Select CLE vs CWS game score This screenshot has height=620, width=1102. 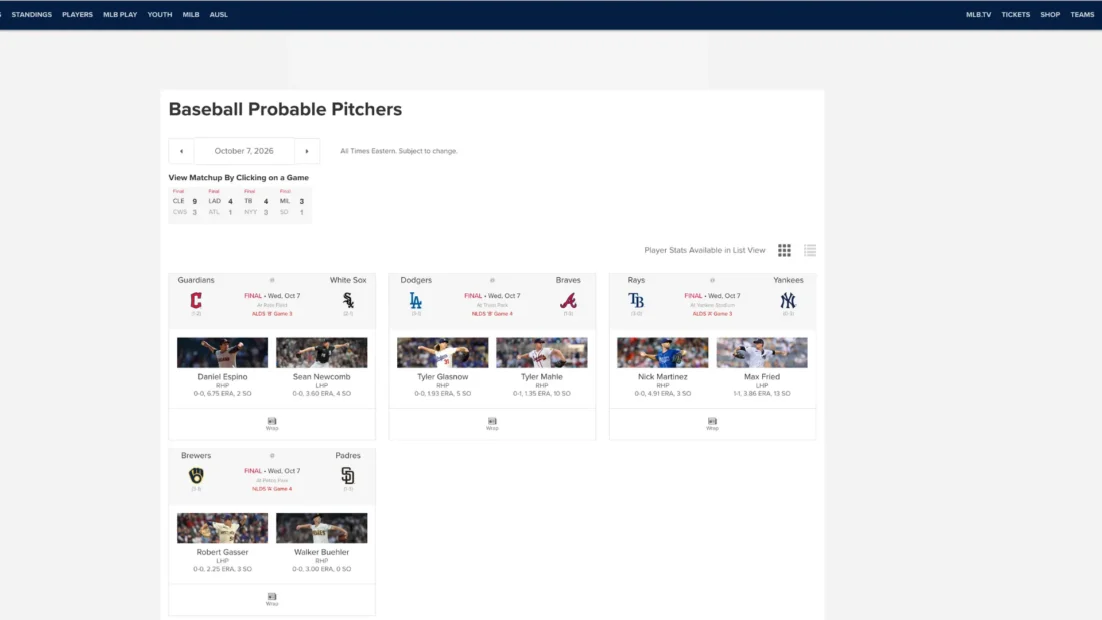[186, 204]
